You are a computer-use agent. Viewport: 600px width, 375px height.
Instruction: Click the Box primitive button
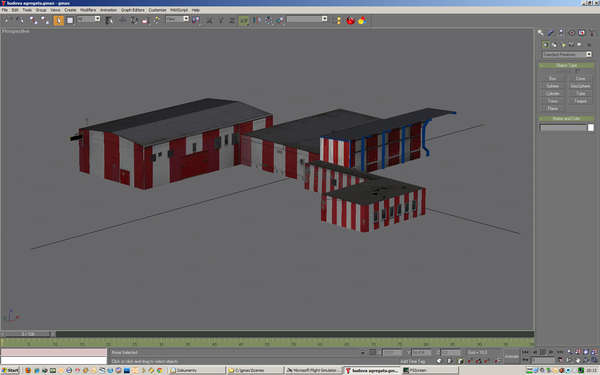(552, 78)
